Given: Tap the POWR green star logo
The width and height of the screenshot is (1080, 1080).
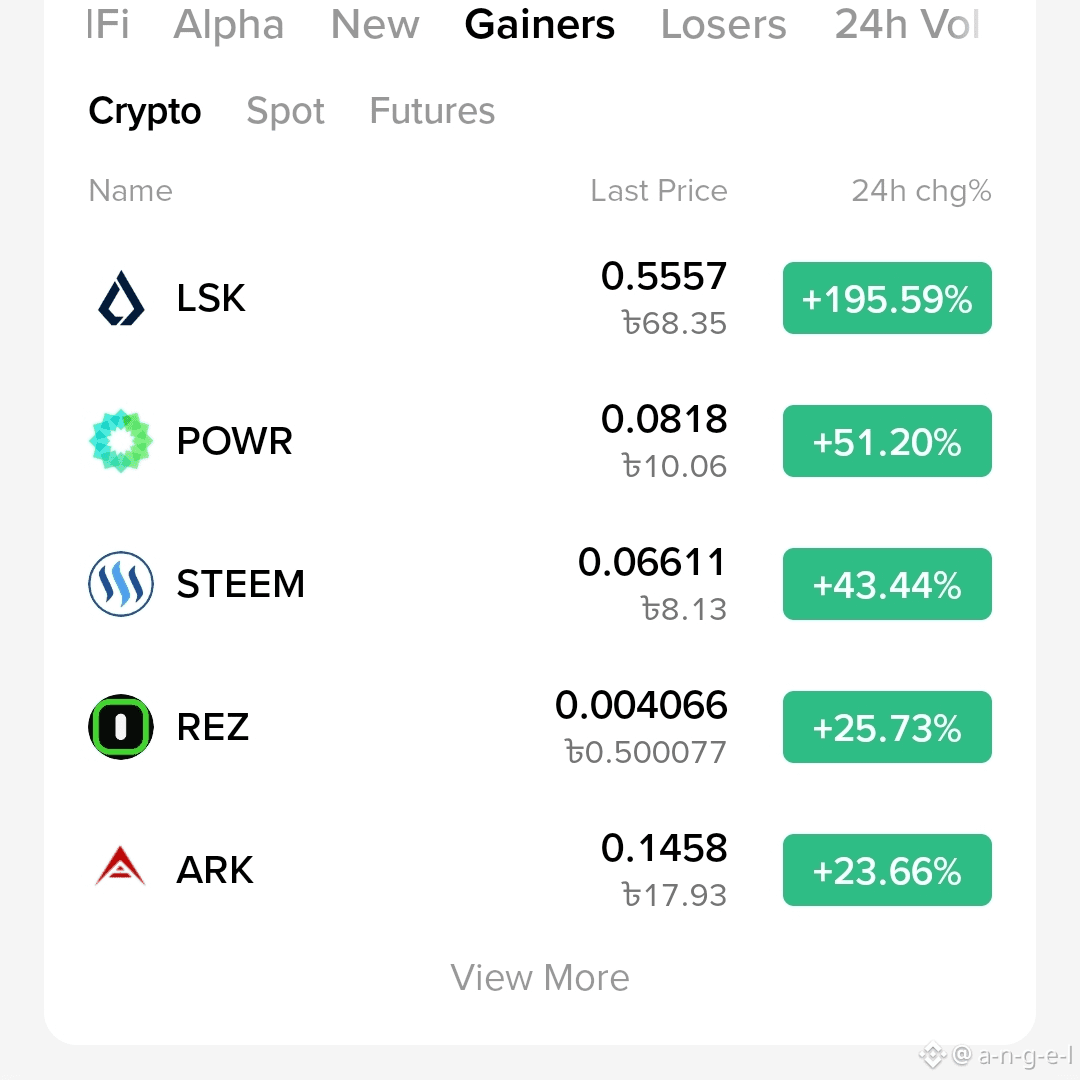Looking at the screenshot, I should pos(121,441).
